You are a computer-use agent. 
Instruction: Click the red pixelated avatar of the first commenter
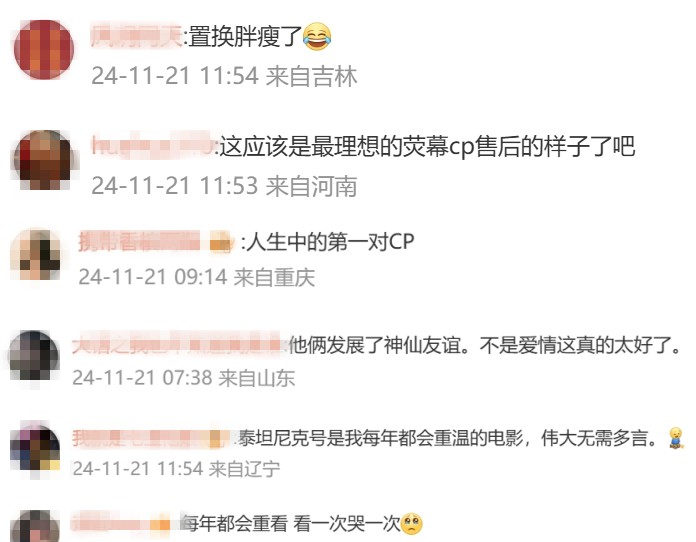click(44, 49)
